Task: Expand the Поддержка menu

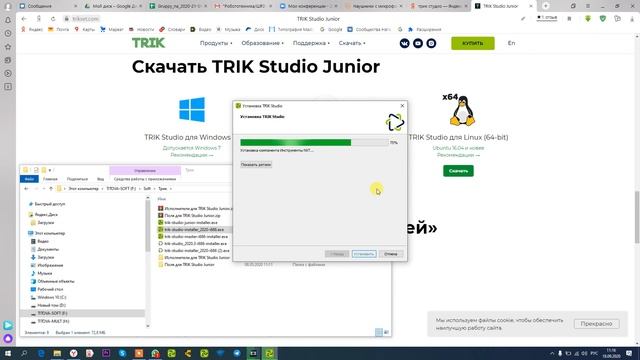Action: (311, 43)
